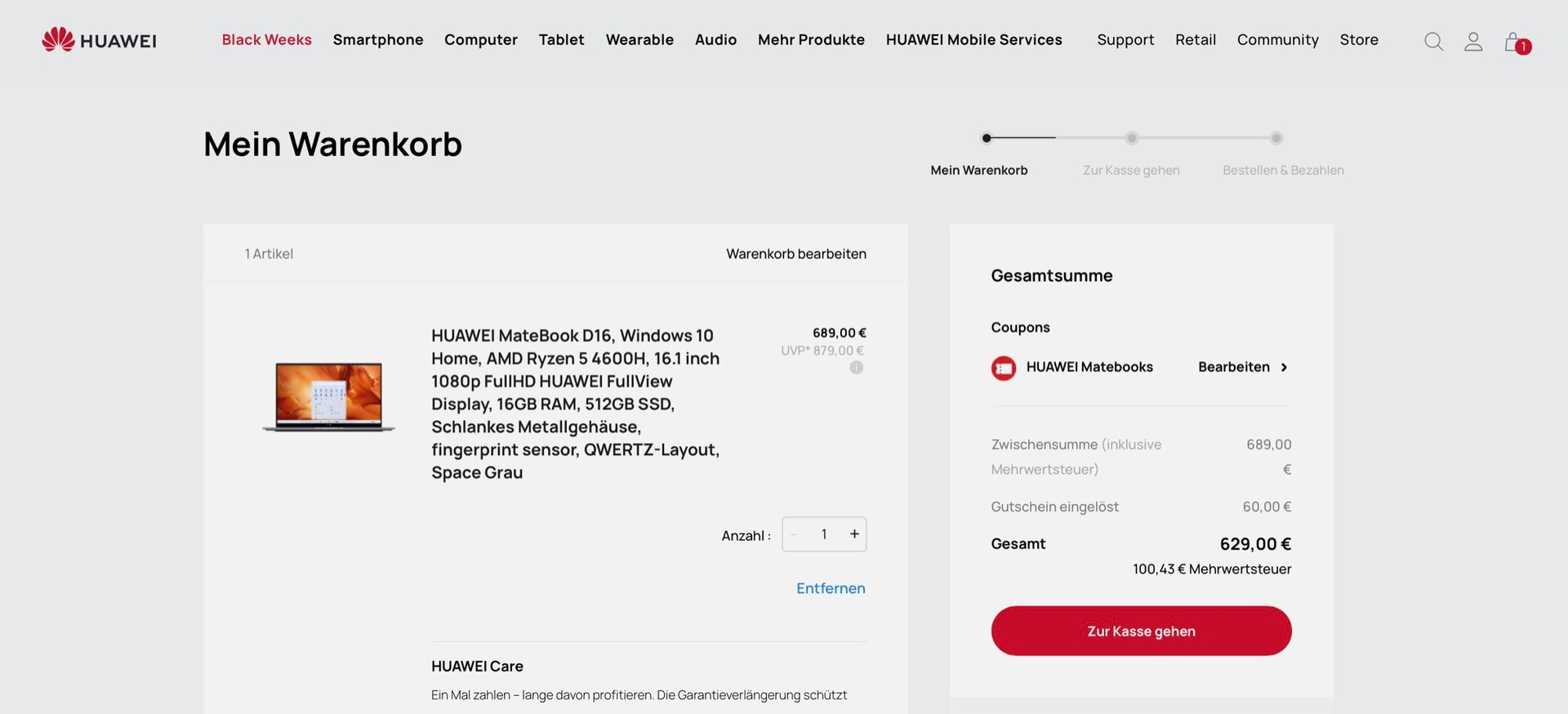
Task: Click the 1 Artikel count label
Action: 269,254
